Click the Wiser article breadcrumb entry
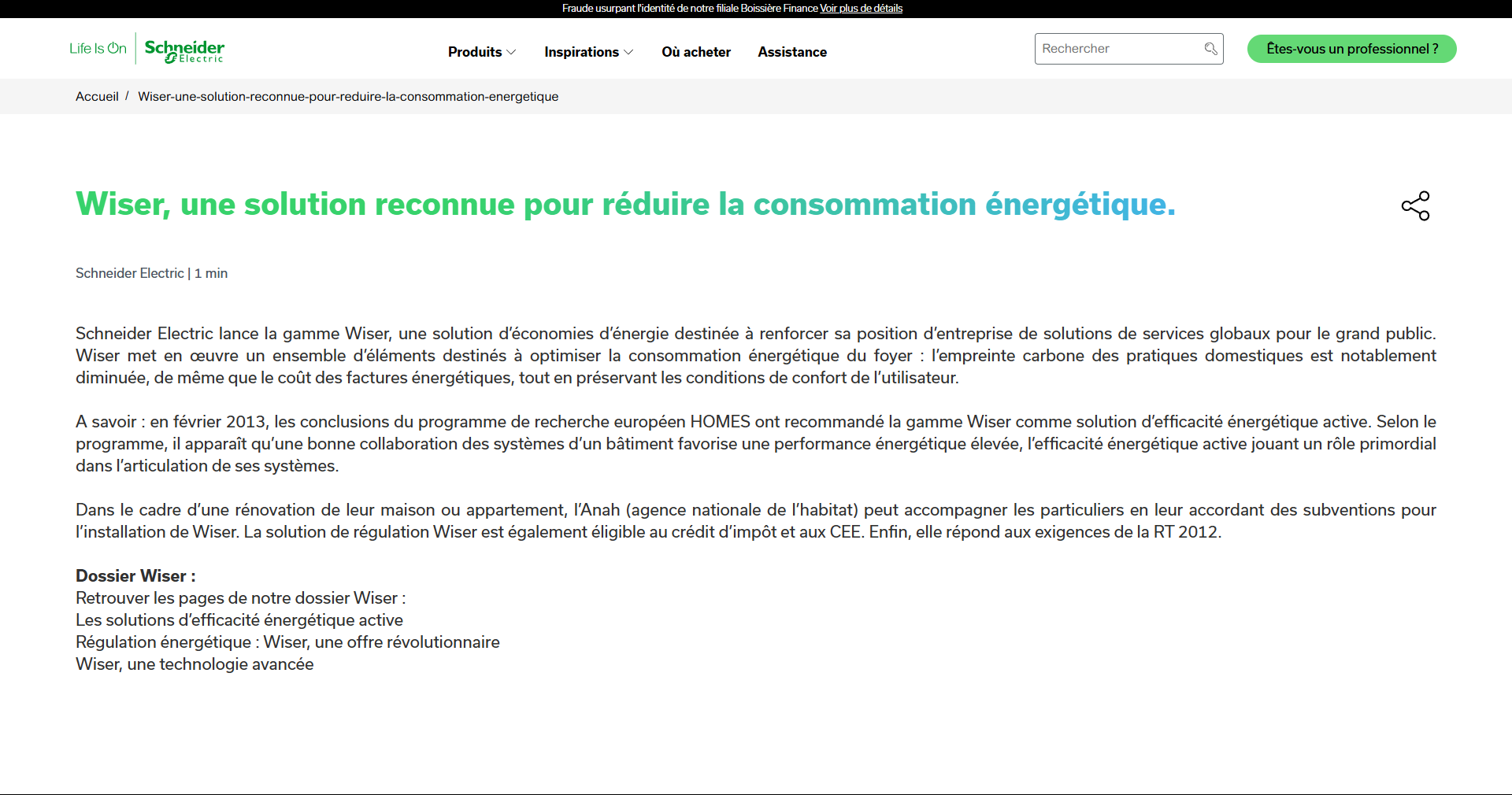The width and height of the screenshot is (1512, 795). coord(348,97)
